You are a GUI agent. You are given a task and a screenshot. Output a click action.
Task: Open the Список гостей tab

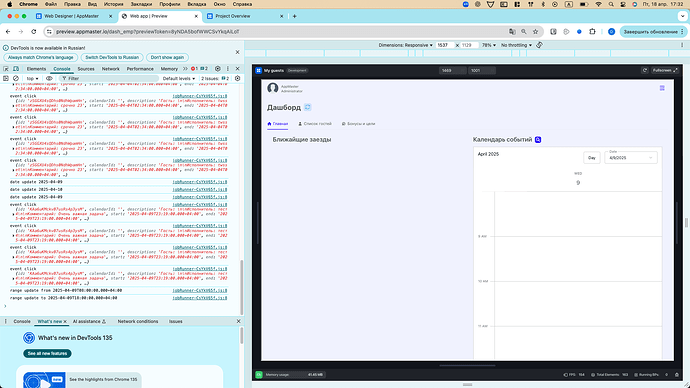click(315, 124)
